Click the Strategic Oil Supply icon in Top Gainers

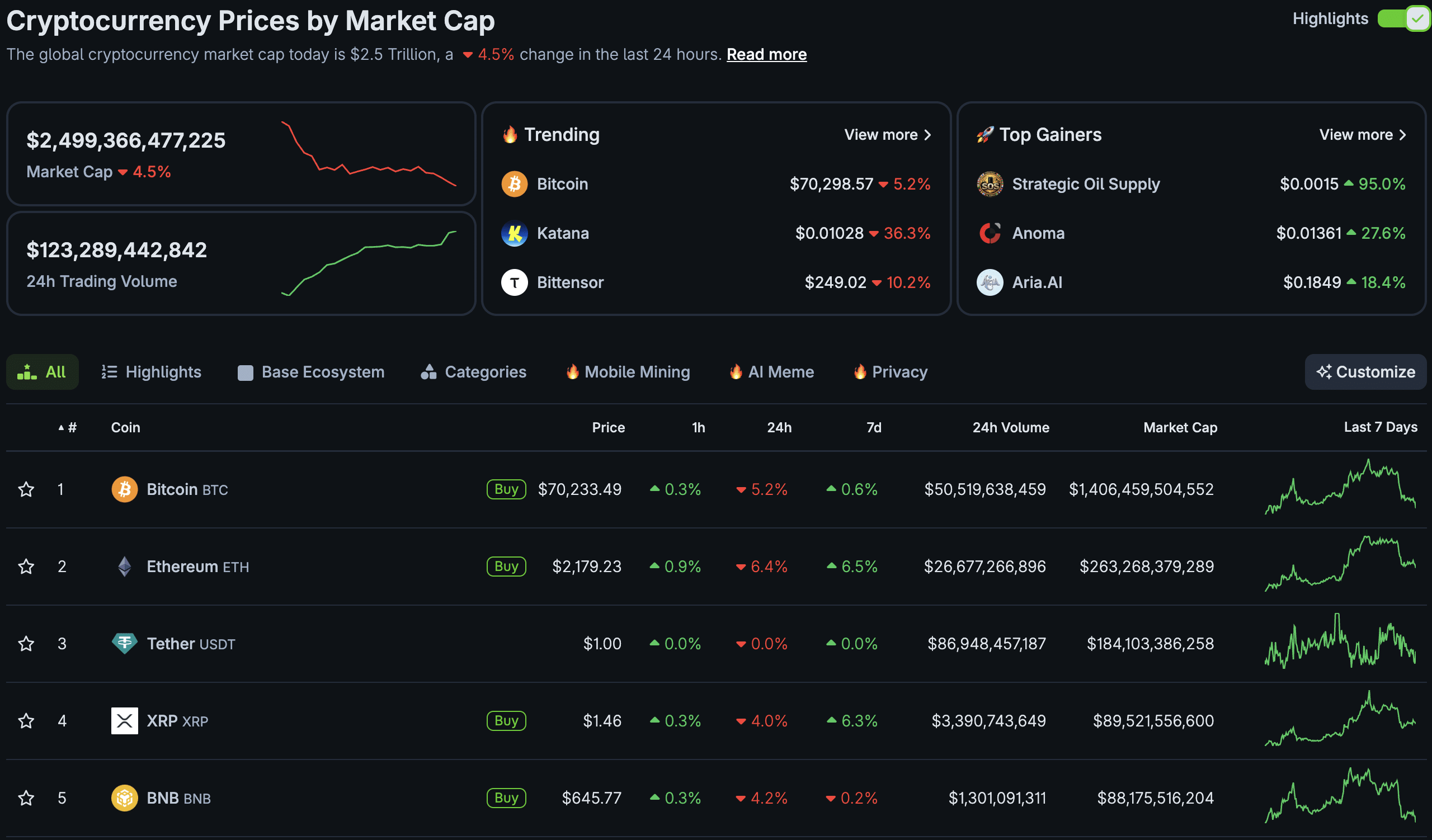pyautogui.click(x=990, y=183)
